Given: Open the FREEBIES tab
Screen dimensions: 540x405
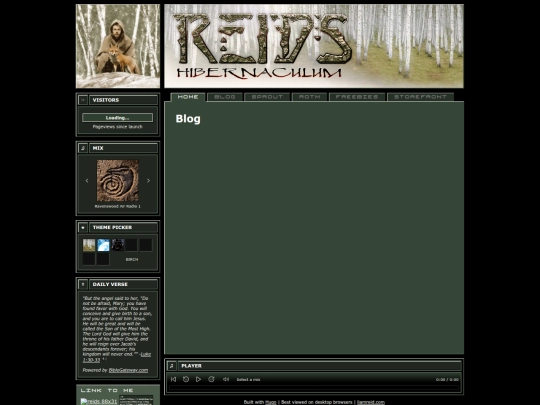Looking at the screenshot, I should coord(357,97).
